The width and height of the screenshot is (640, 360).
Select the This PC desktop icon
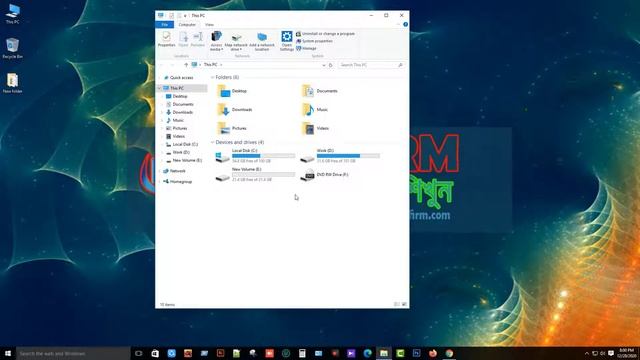pyautogui.click(x=13, y=13)
